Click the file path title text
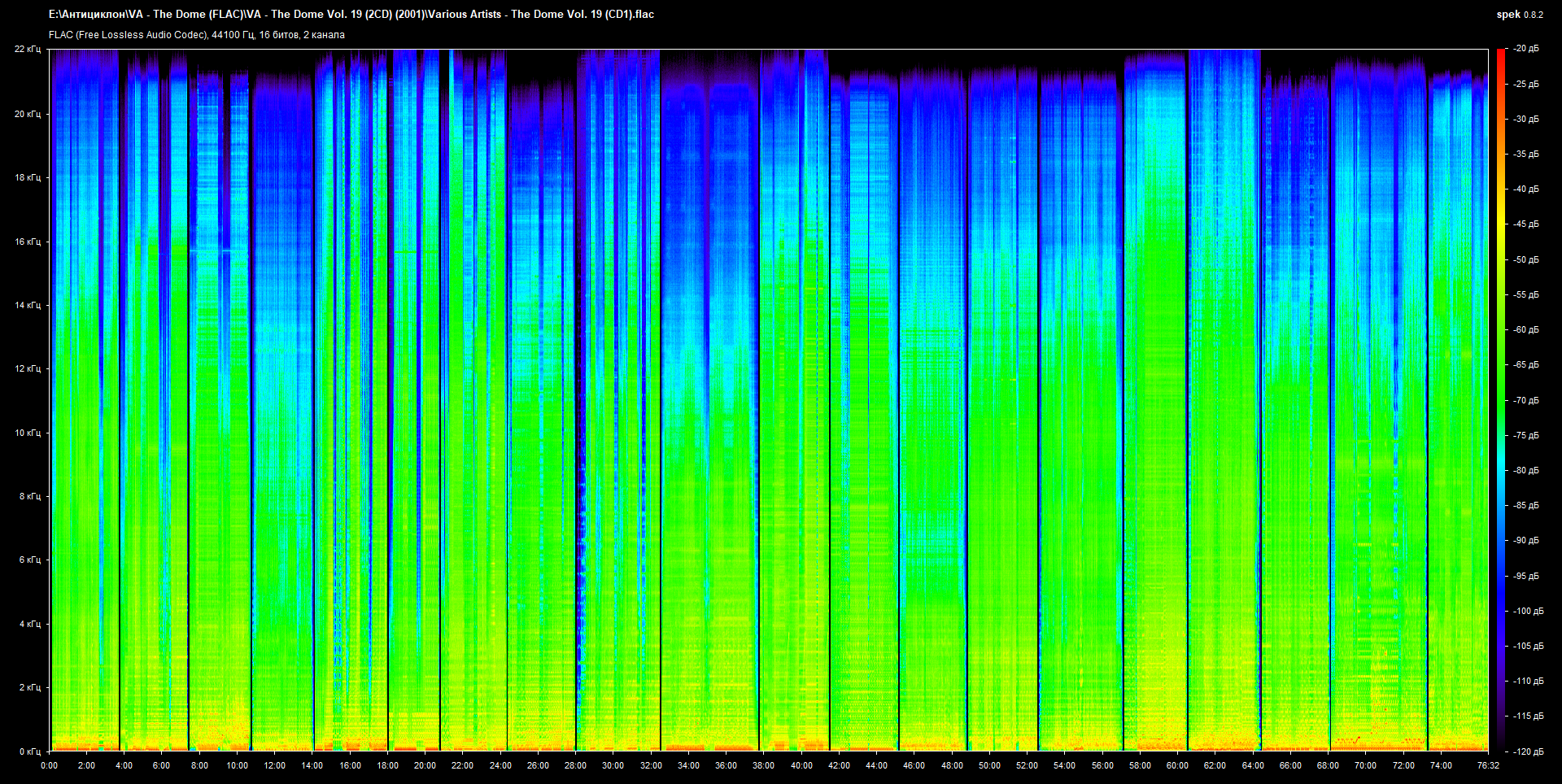Viewport: 1562px width, 784px height. (351, 14)
